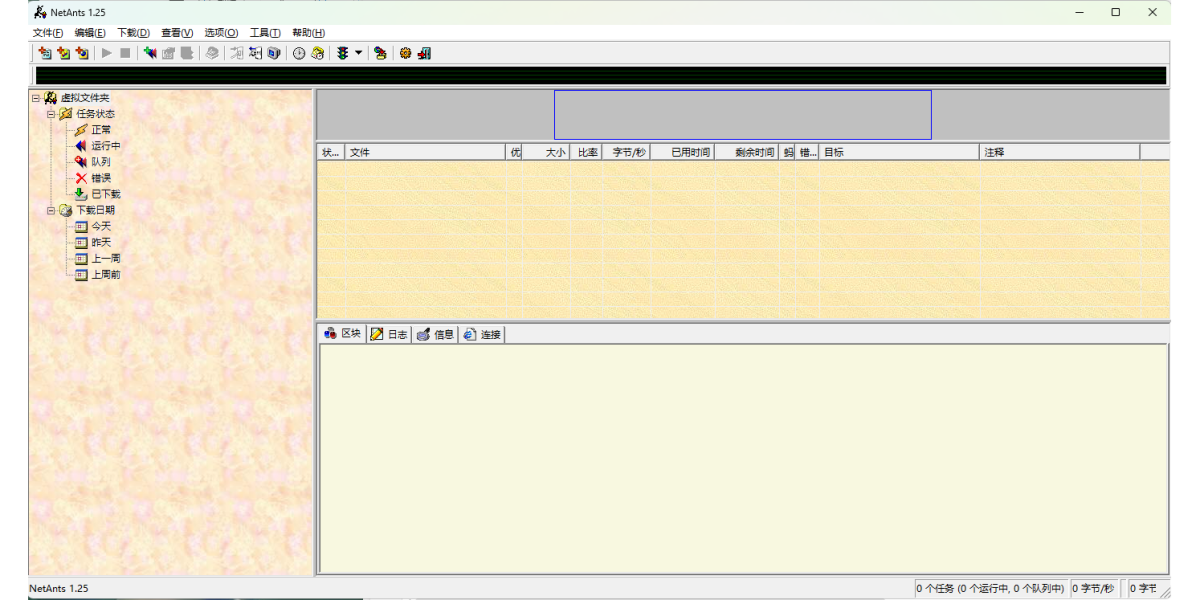Image resolution: width=1200 pixels, height=600 pixels.
Task: Collapse the 下载日期 tree node
Action: click(51, 210)
